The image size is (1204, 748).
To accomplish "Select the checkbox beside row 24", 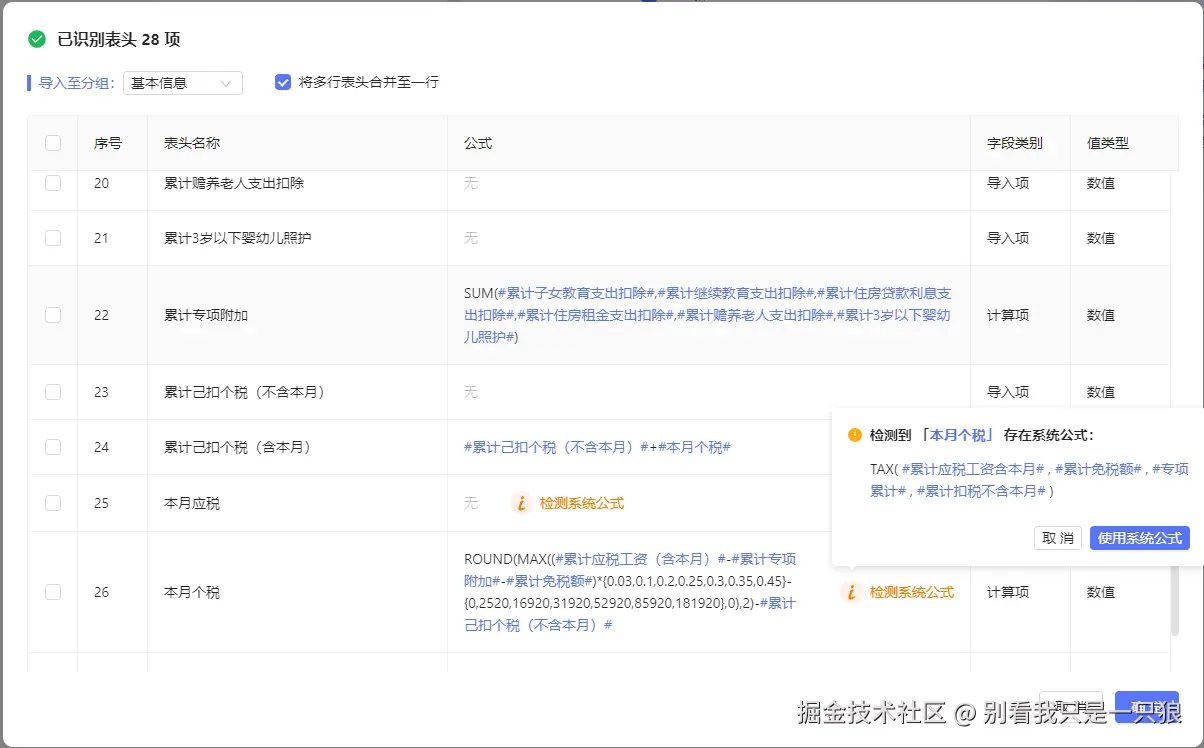I will 52,447.
